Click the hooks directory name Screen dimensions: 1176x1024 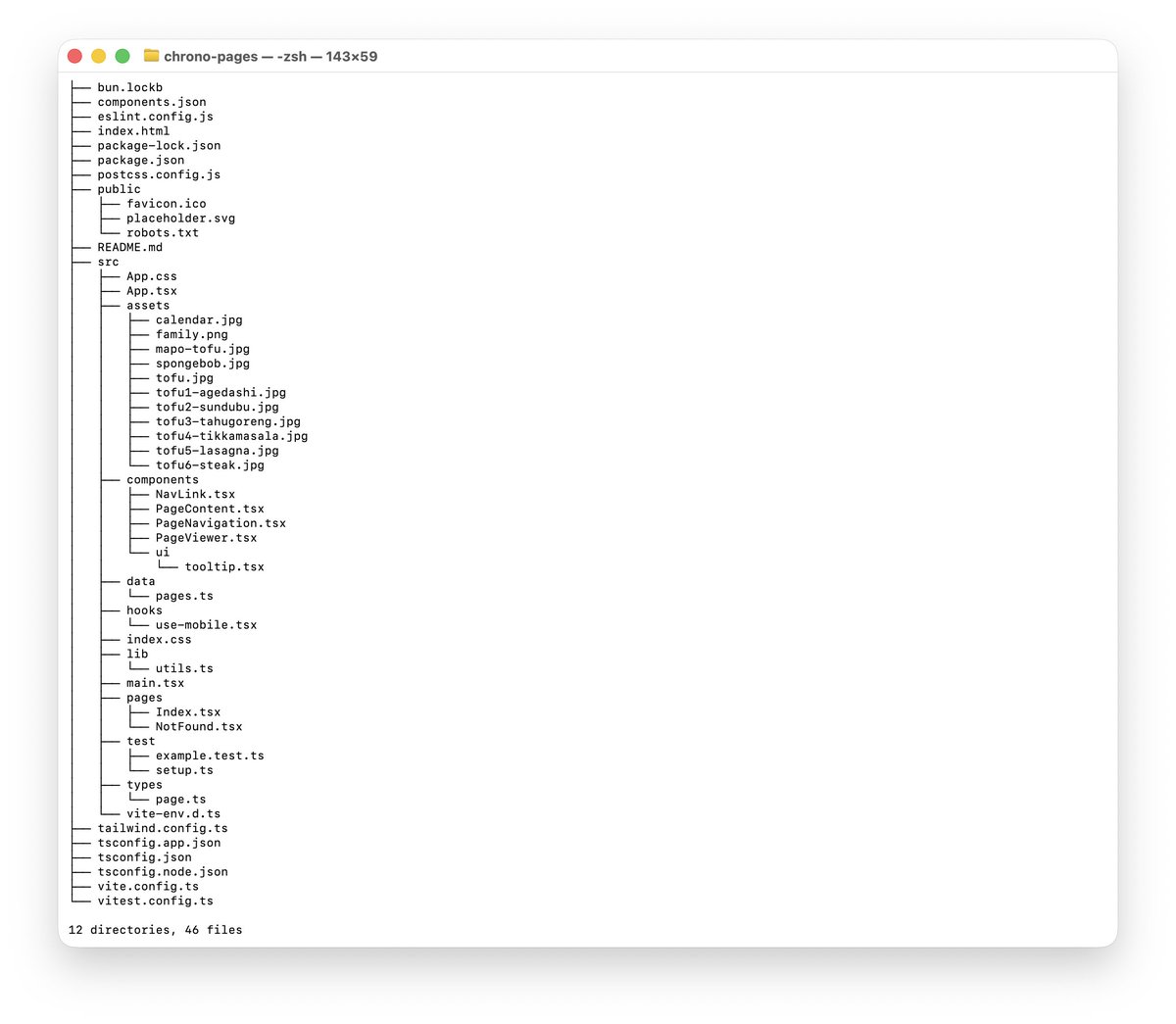144,610
